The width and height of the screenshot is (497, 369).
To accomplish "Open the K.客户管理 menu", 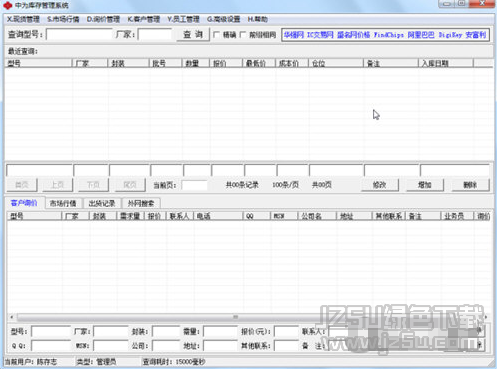I will 144,19.
